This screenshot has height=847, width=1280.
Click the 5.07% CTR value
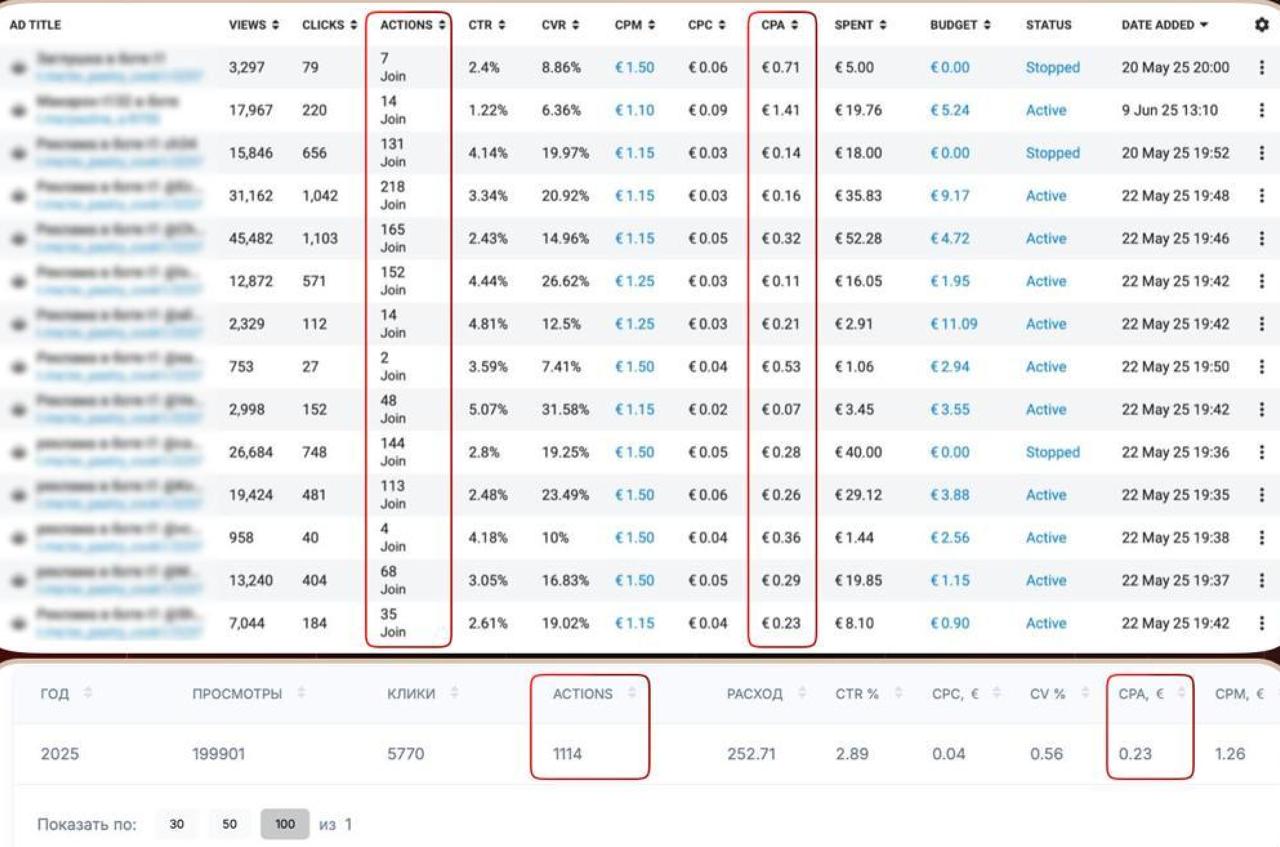click(488, 409)
